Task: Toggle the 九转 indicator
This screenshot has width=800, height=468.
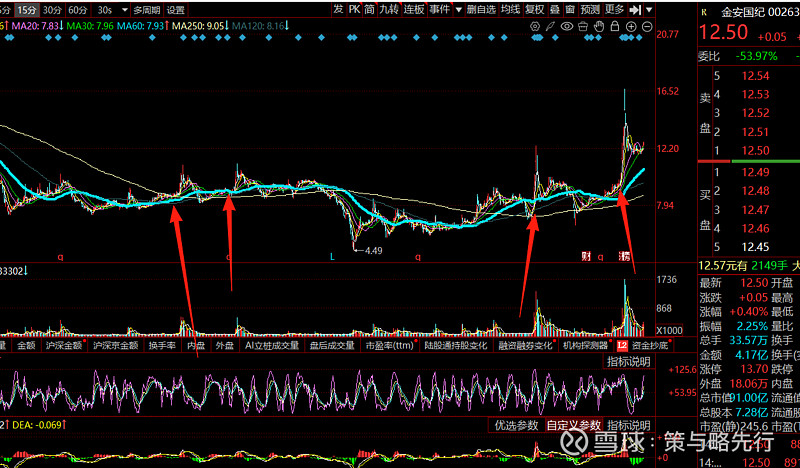Action: pyautogui.click(x=389, y=10)
